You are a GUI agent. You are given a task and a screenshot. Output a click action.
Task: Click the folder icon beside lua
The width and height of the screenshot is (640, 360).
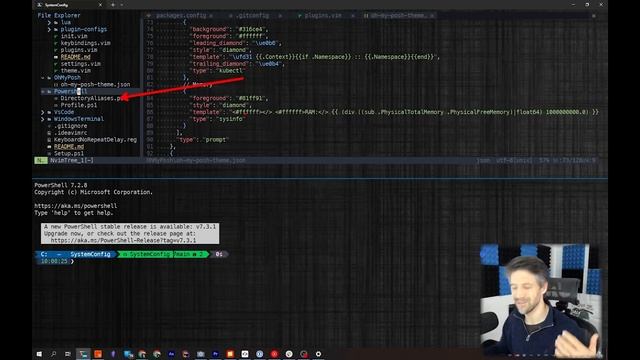[x=56, y=22]
